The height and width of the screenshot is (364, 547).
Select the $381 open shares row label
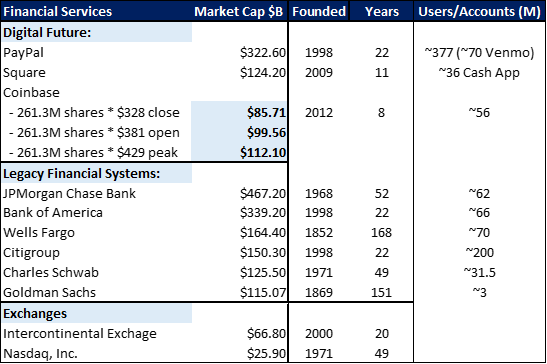click(x=94, y=133)
